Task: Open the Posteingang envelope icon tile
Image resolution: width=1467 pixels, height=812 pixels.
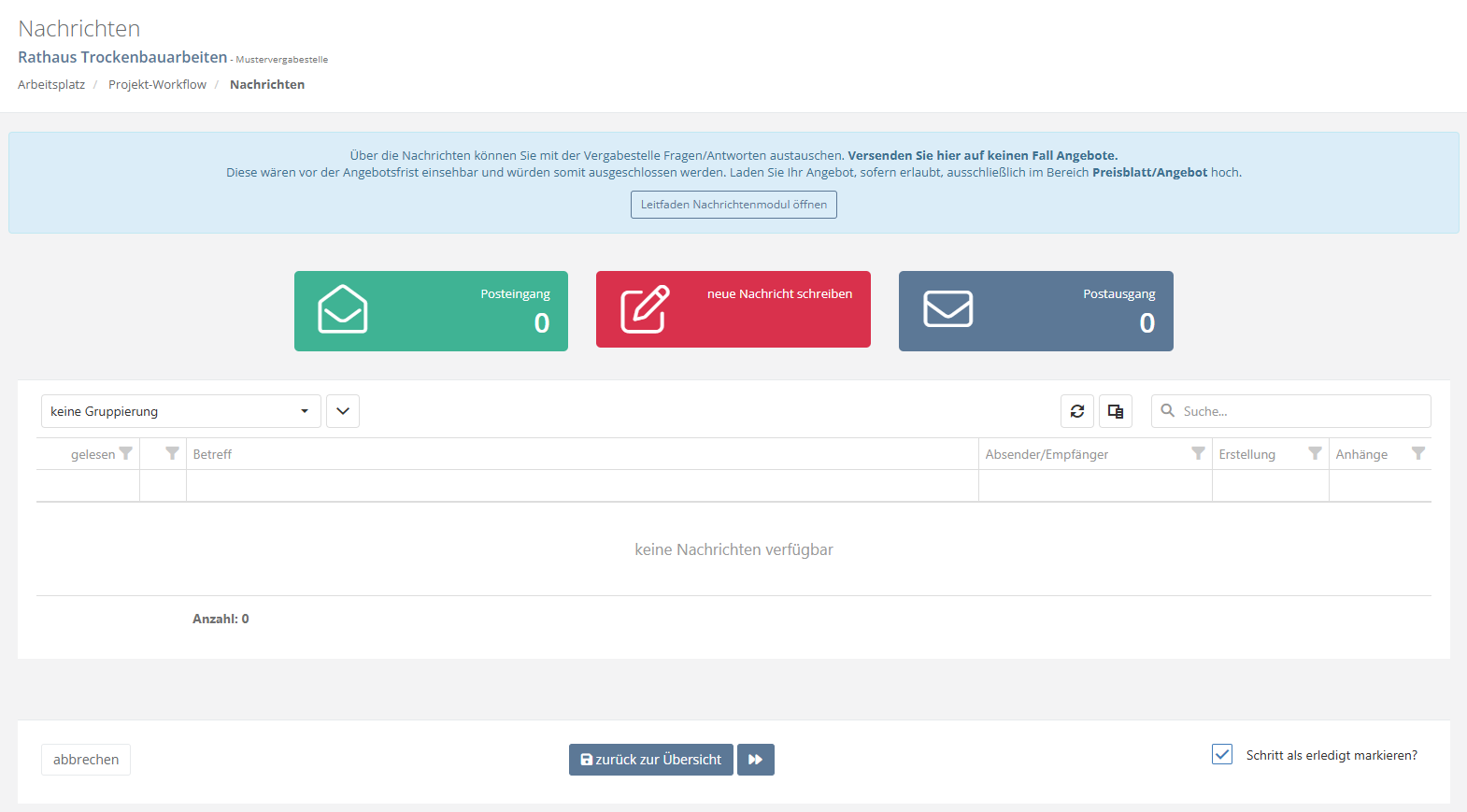Action: 342,309
